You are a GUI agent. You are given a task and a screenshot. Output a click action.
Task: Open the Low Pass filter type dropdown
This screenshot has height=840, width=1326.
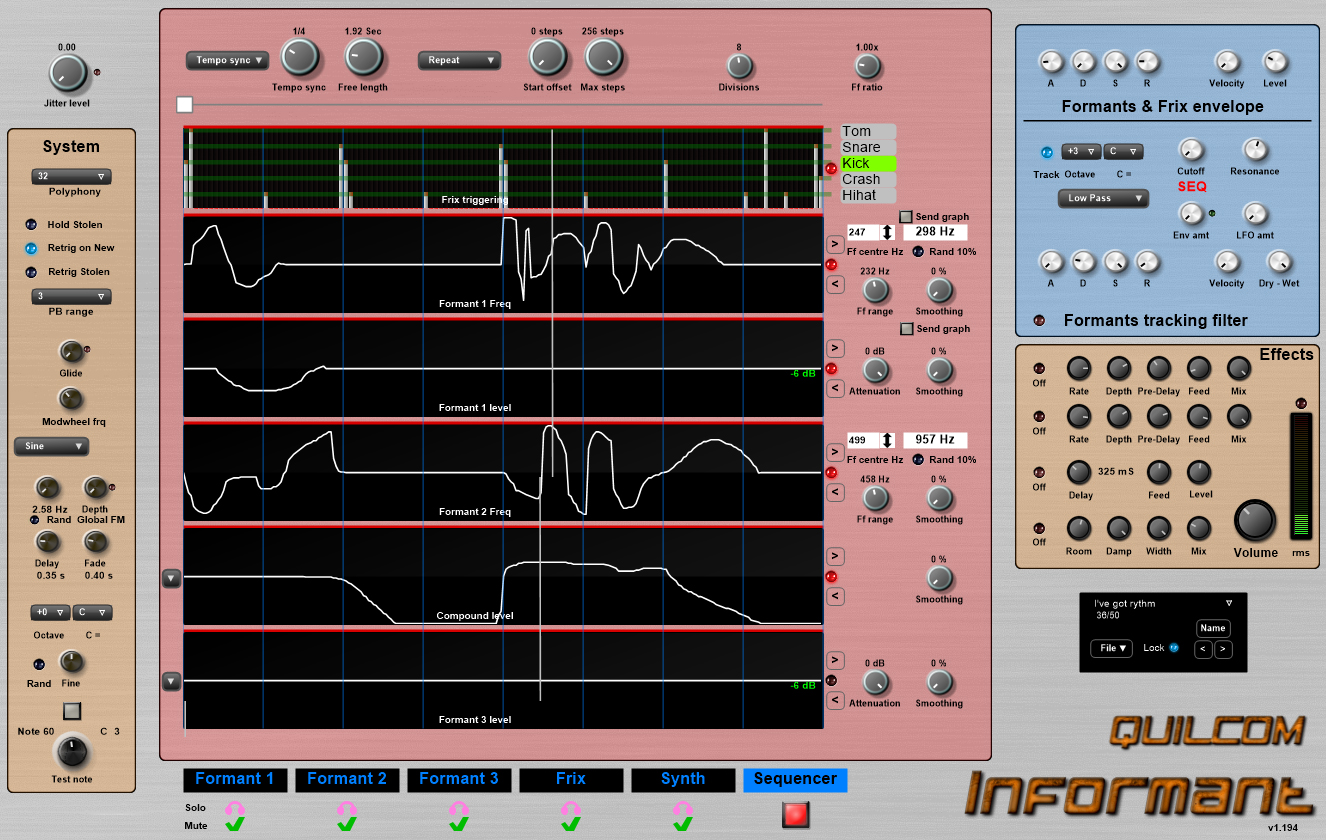[x=1103, y=198]
